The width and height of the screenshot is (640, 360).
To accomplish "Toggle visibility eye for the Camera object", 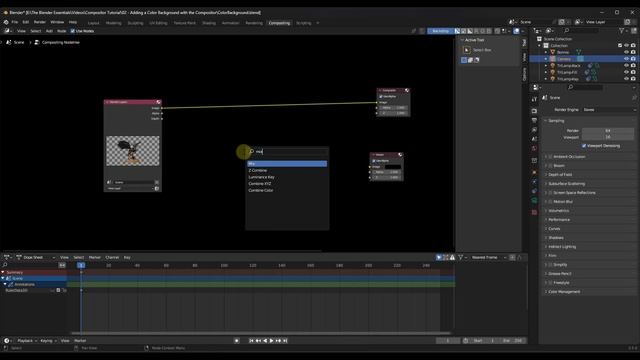I will coord(626,59).
